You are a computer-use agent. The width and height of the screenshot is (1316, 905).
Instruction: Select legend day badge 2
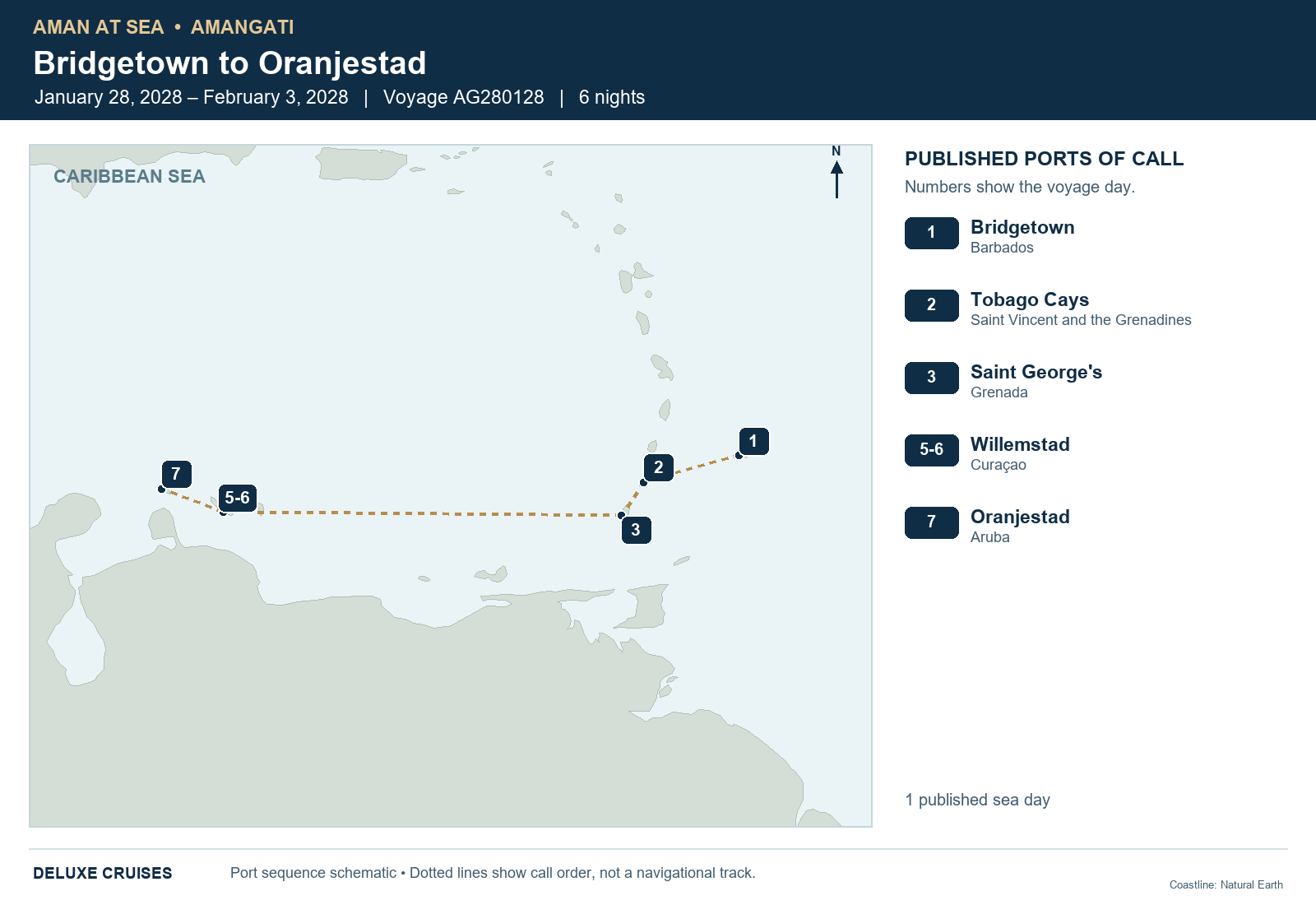click(x=931, y=305)
